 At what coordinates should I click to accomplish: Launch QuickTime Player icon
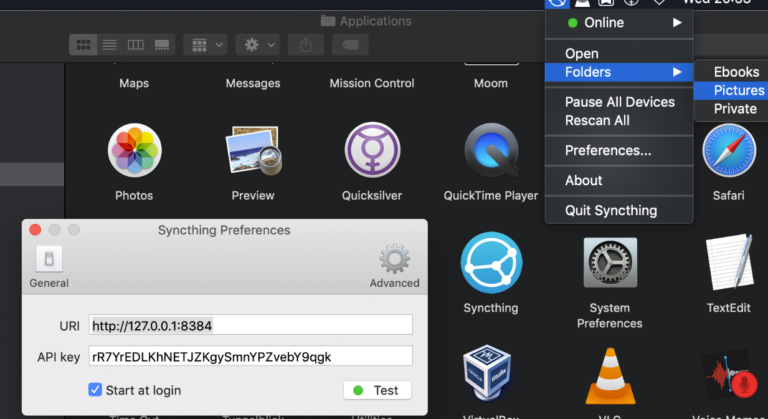click(490, 151)
